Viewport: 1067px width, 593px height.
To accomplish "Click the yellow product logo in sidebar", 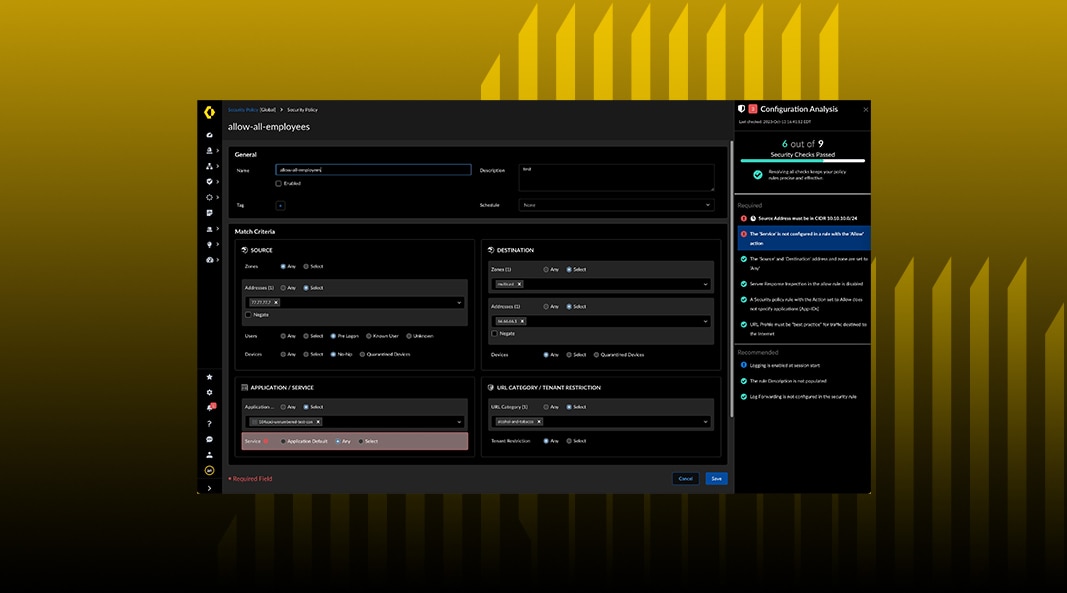I will point(209,112).
